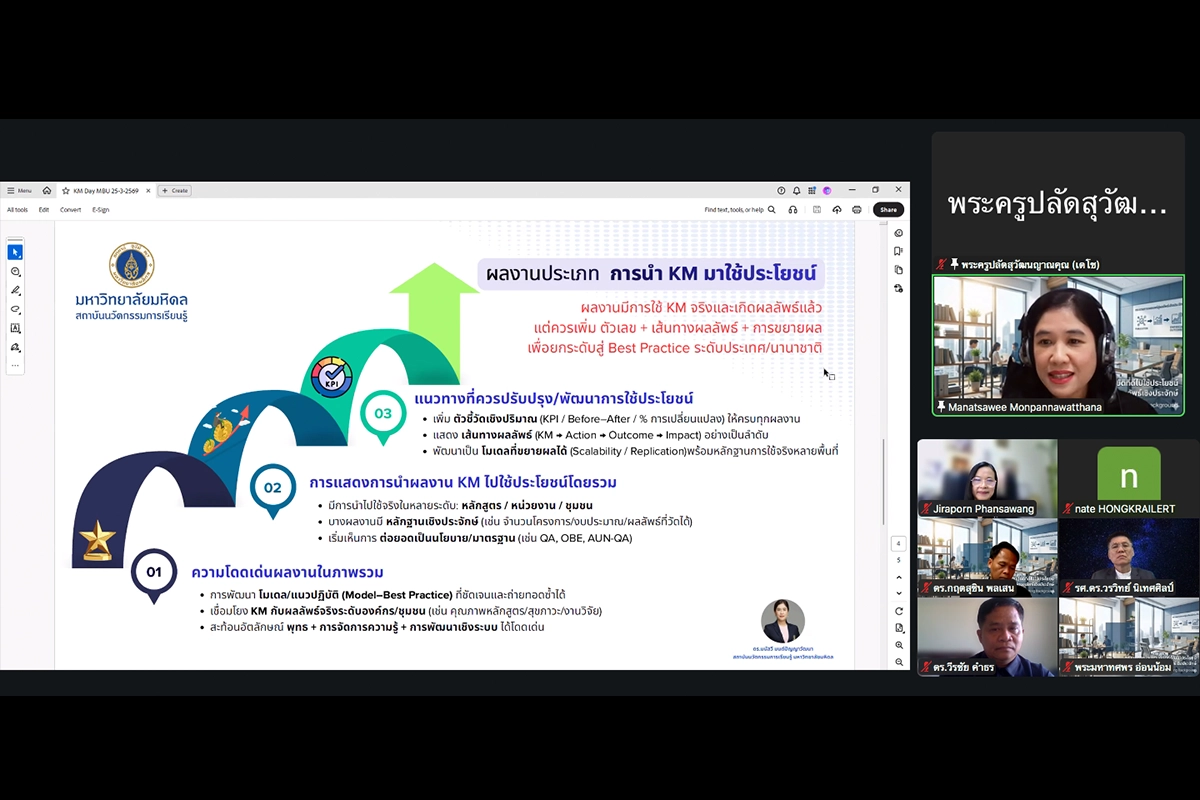Open the hamburger Menu
Image resolution: width=1200 pixels, height=800 pixels.
pyautogui.click(x=19, y=190)
